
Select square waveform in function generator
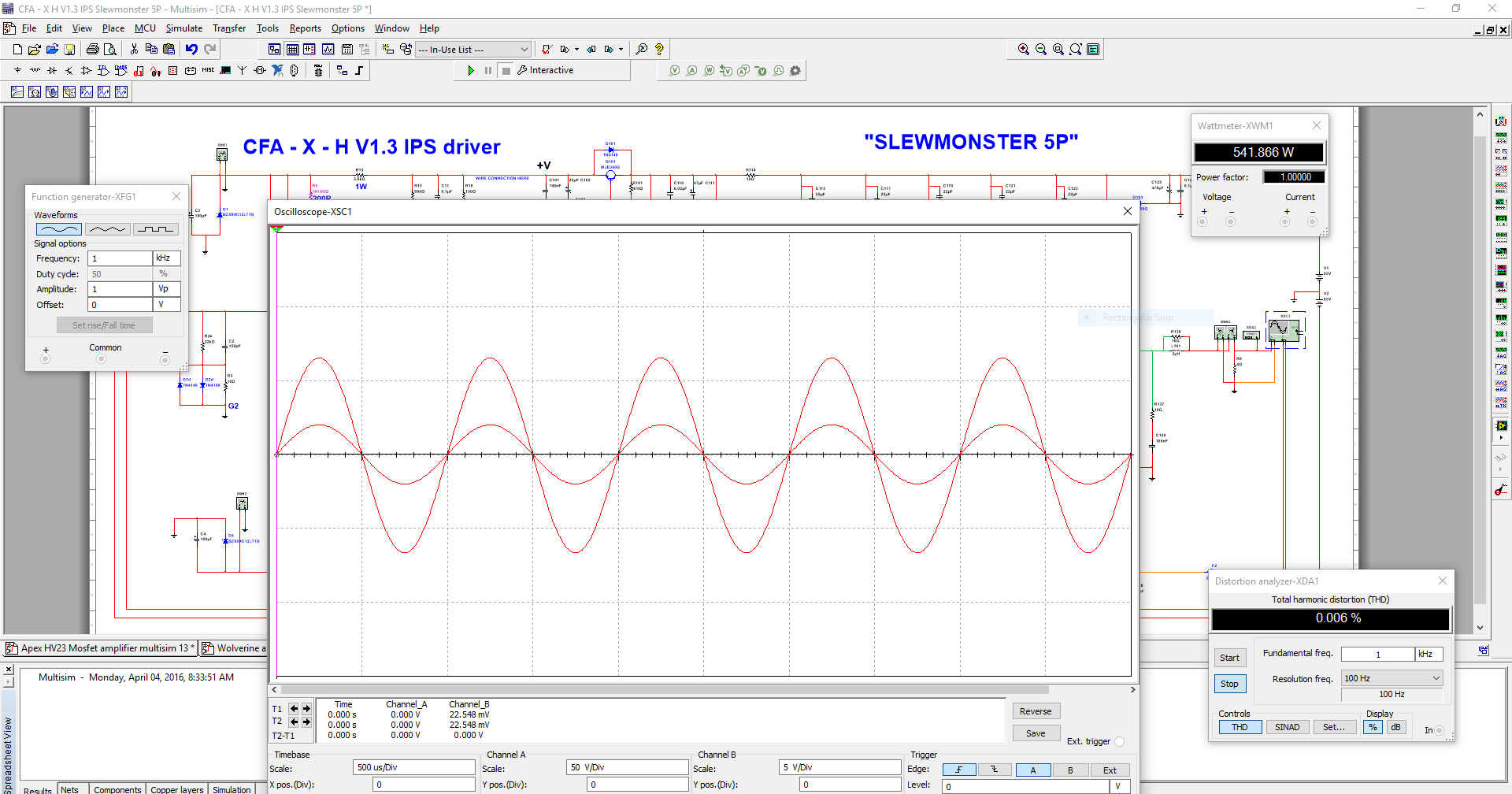coord(156,229)
